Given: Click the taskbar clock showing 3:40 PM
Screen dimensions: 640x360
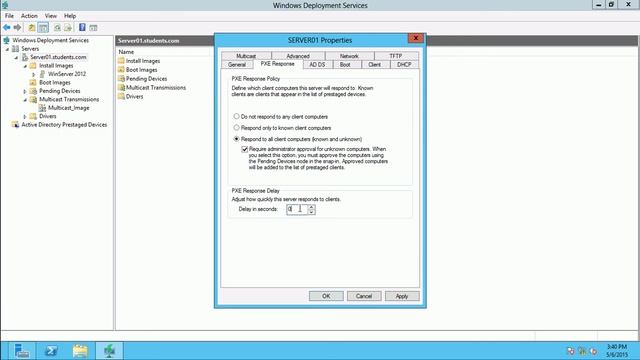Looking at the screenshot, I should [x=617, y=351].
